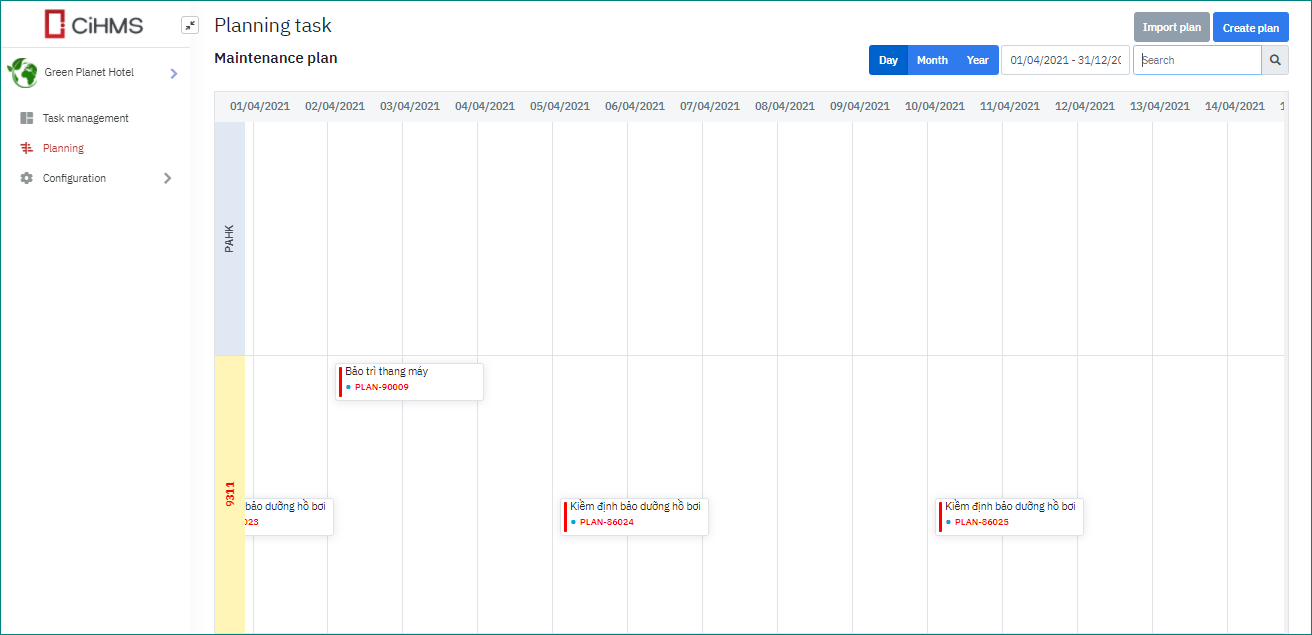
Task: Switch the view to Day
Action: [x=888, y=60]
